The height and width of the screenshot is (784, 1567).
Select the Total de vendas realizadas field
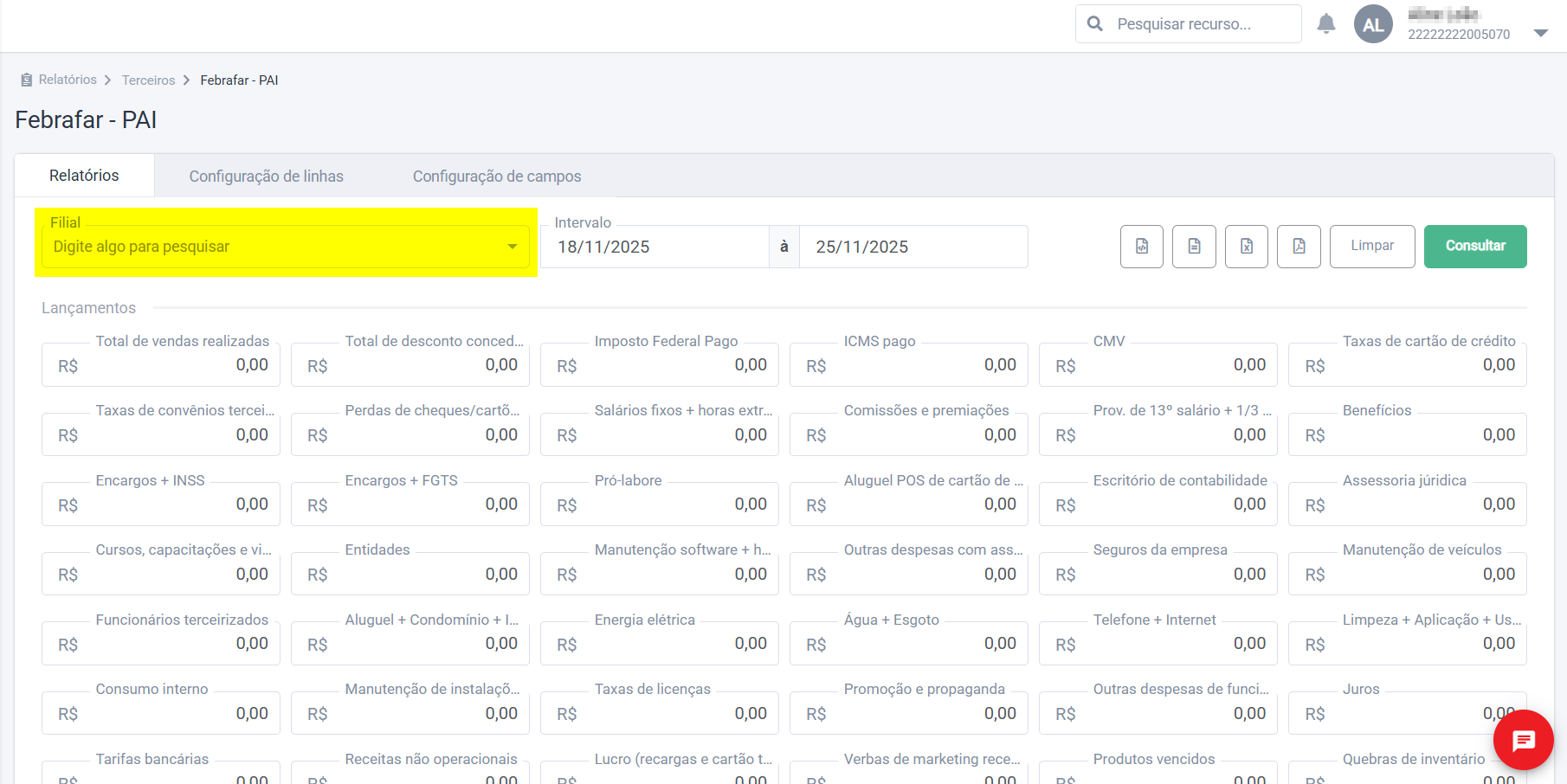coord(161,365)
